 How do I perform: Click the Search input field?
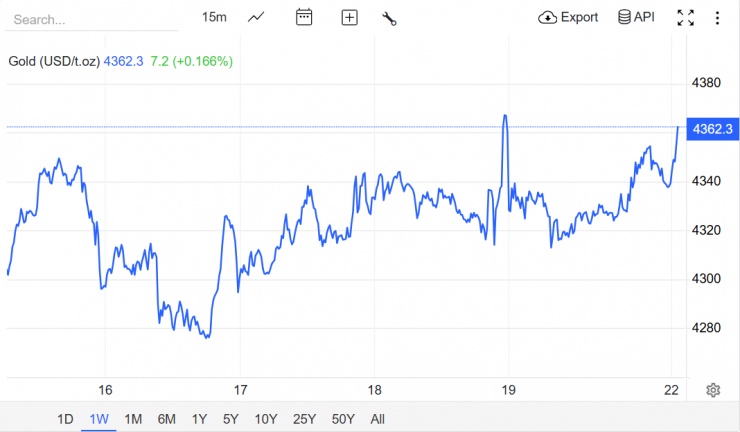(x=90, y=19)
